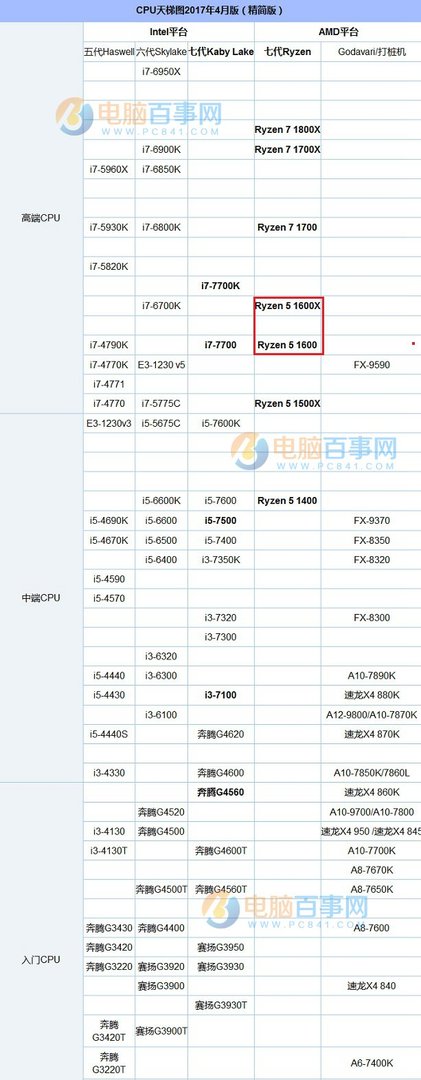
Task: Select the 奔腾G4620 cell
Action: coord(220,734)
